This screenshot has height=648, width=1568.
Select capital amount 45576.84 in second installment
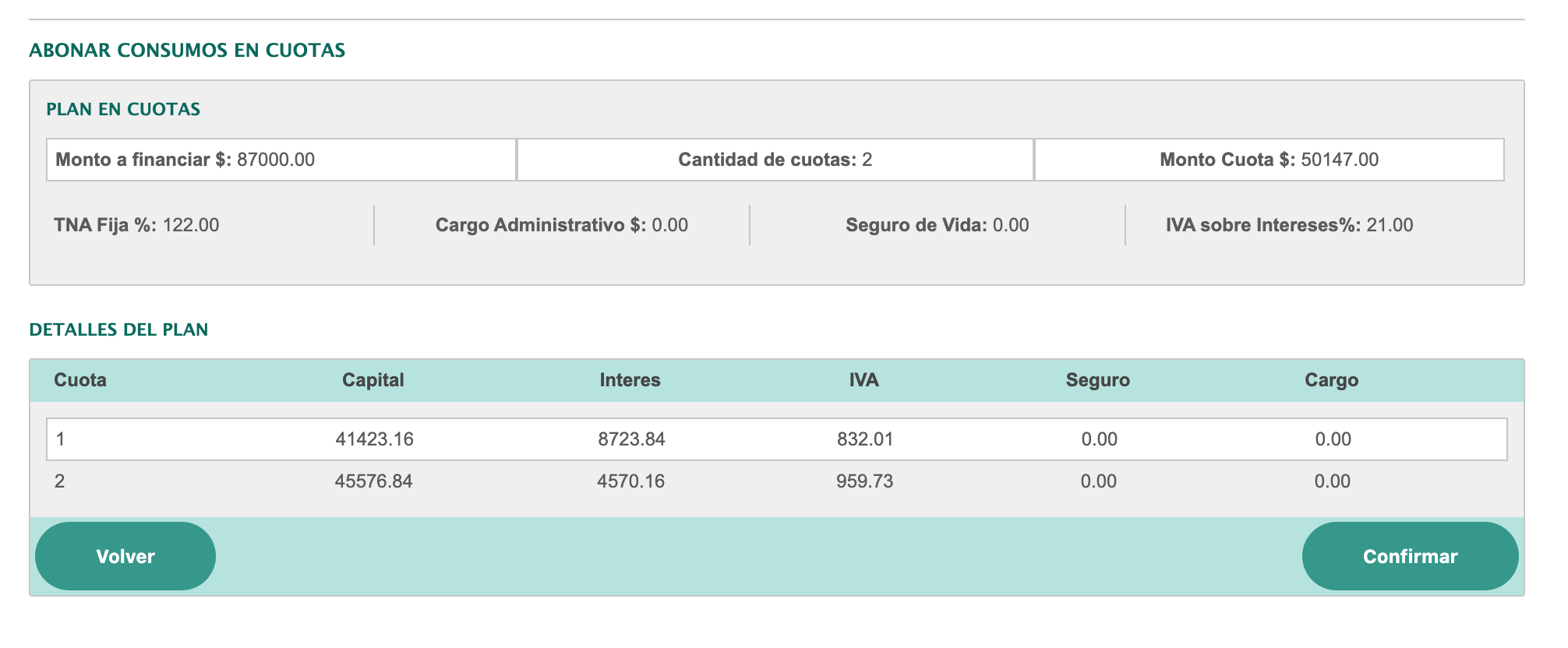(373, 481)
